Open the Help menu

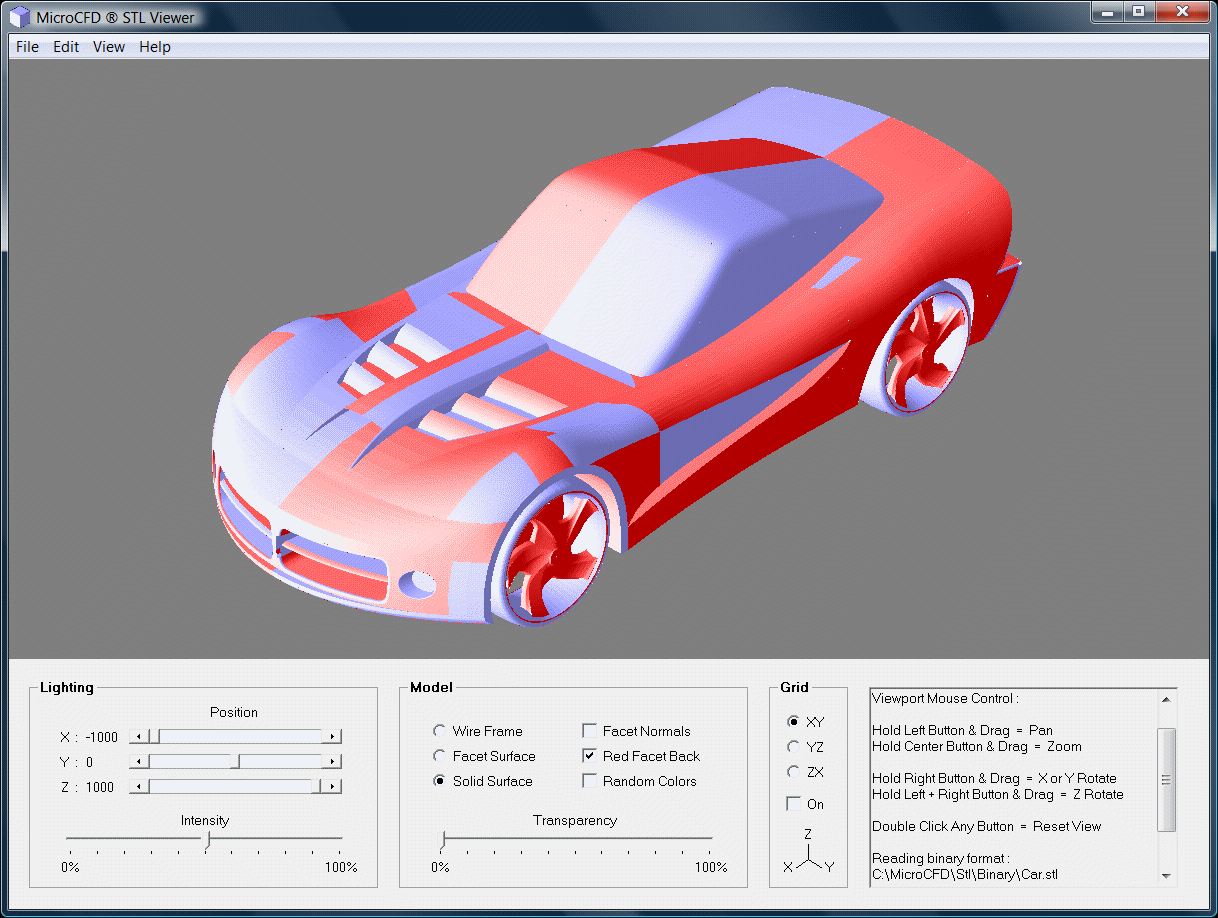pos(155,47)
